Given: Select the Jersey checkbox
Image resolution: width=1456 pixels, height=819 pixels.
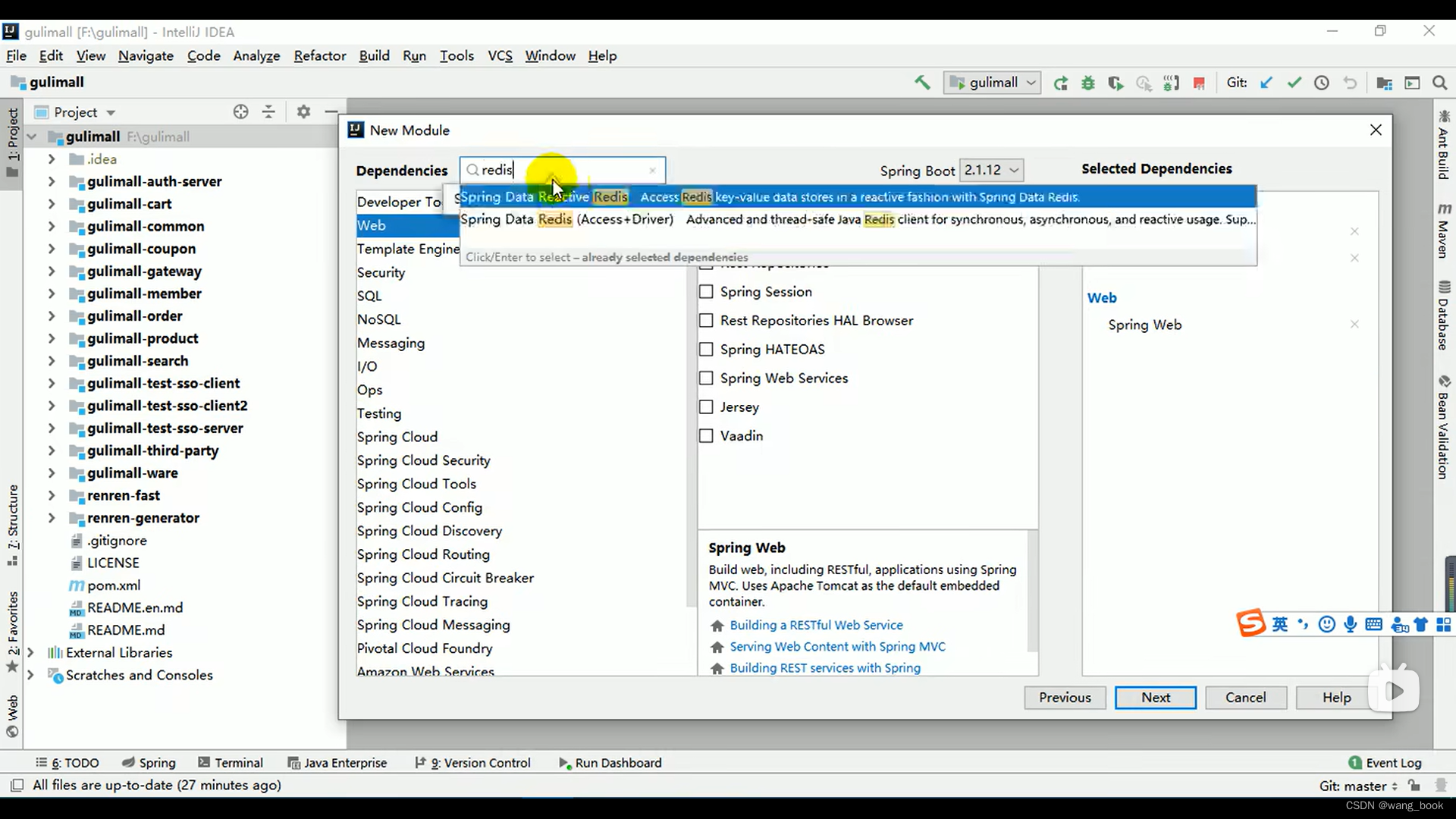Looking at the screenshot, I should click(x=706, y=407).
